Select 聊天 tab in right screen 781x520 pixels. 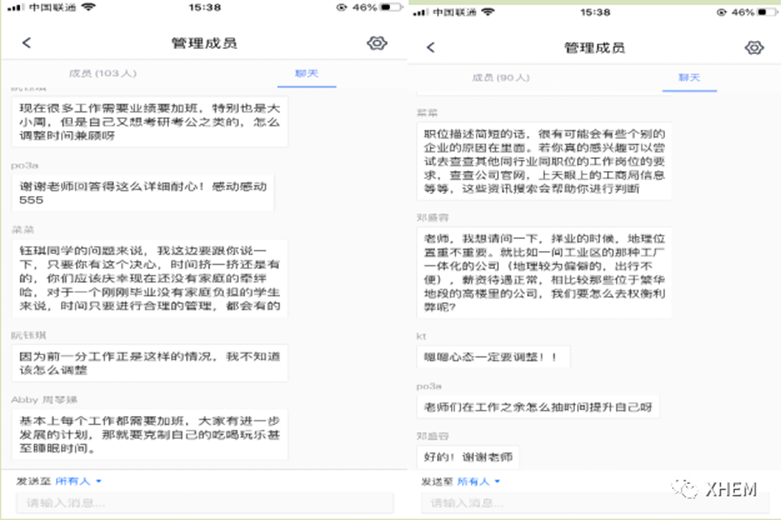(689, 77)
